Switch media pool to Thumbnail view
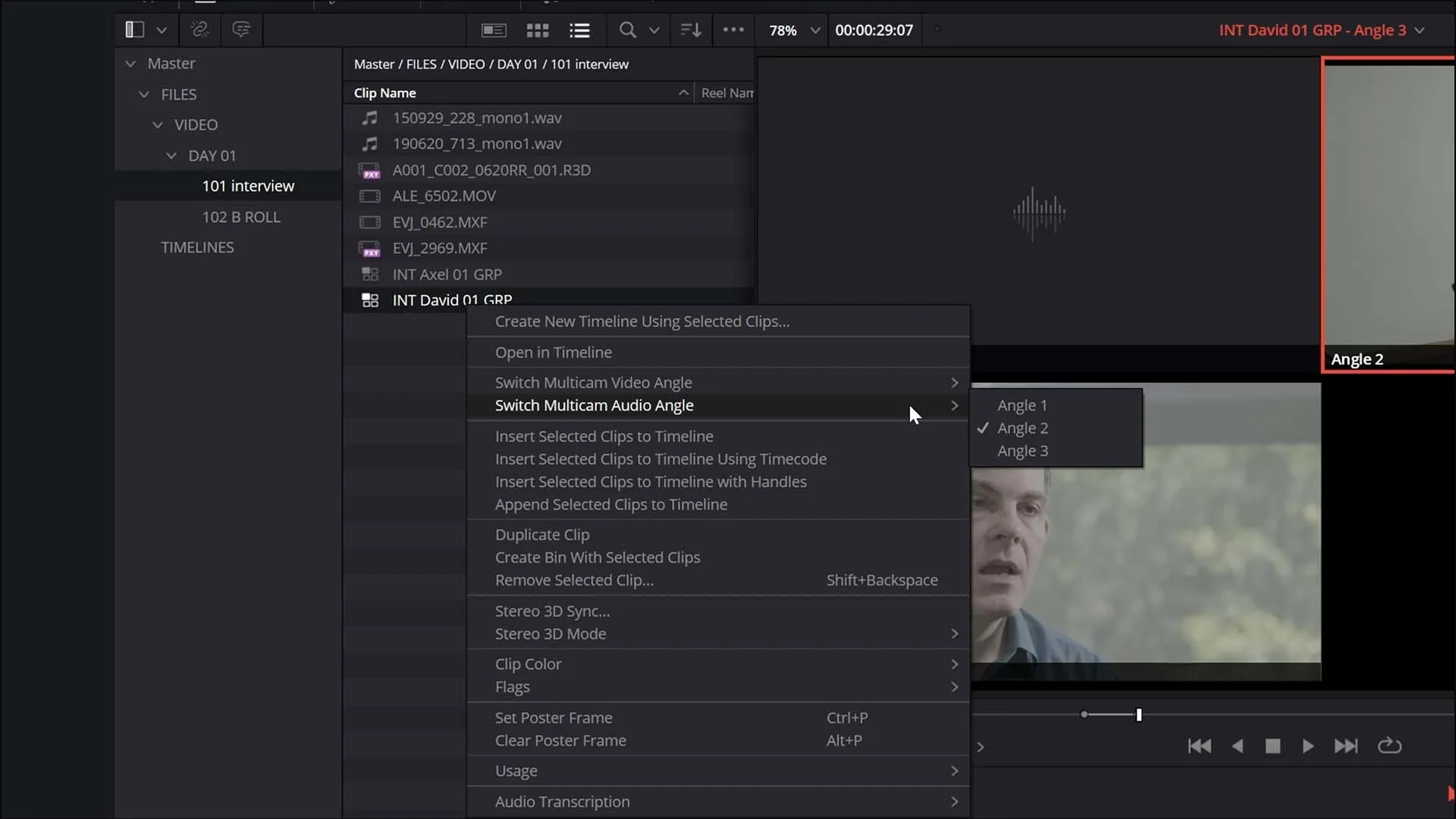 [537, 30]
